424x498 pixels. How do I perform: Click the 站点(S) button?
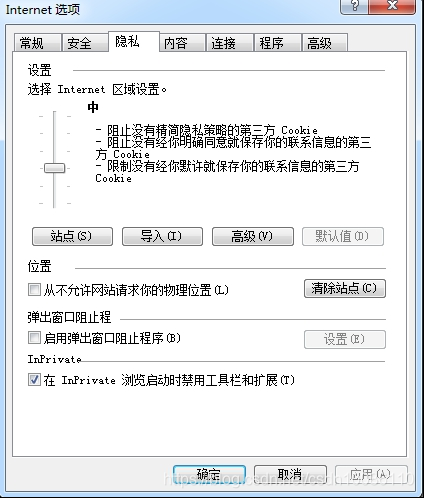(72, 236)
